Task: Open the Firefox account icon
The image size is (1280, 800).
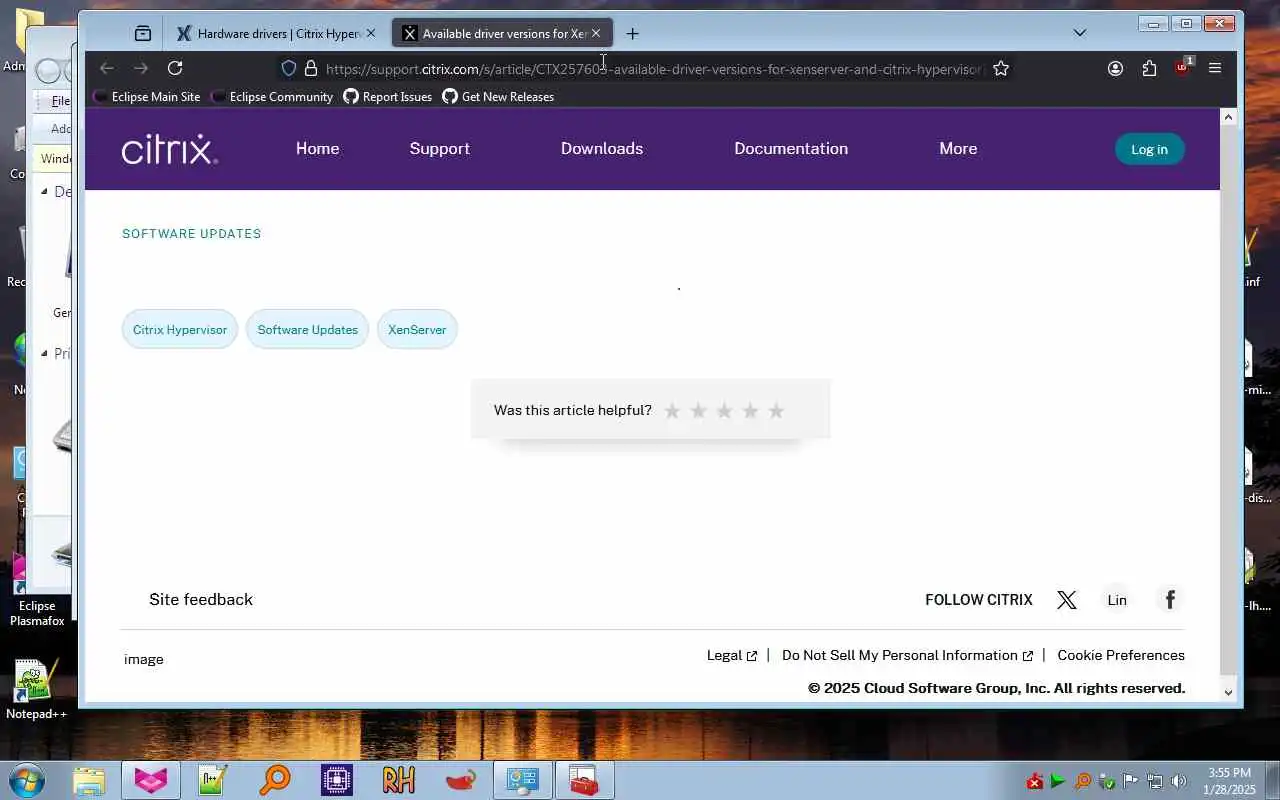Action: (1115, 68)
